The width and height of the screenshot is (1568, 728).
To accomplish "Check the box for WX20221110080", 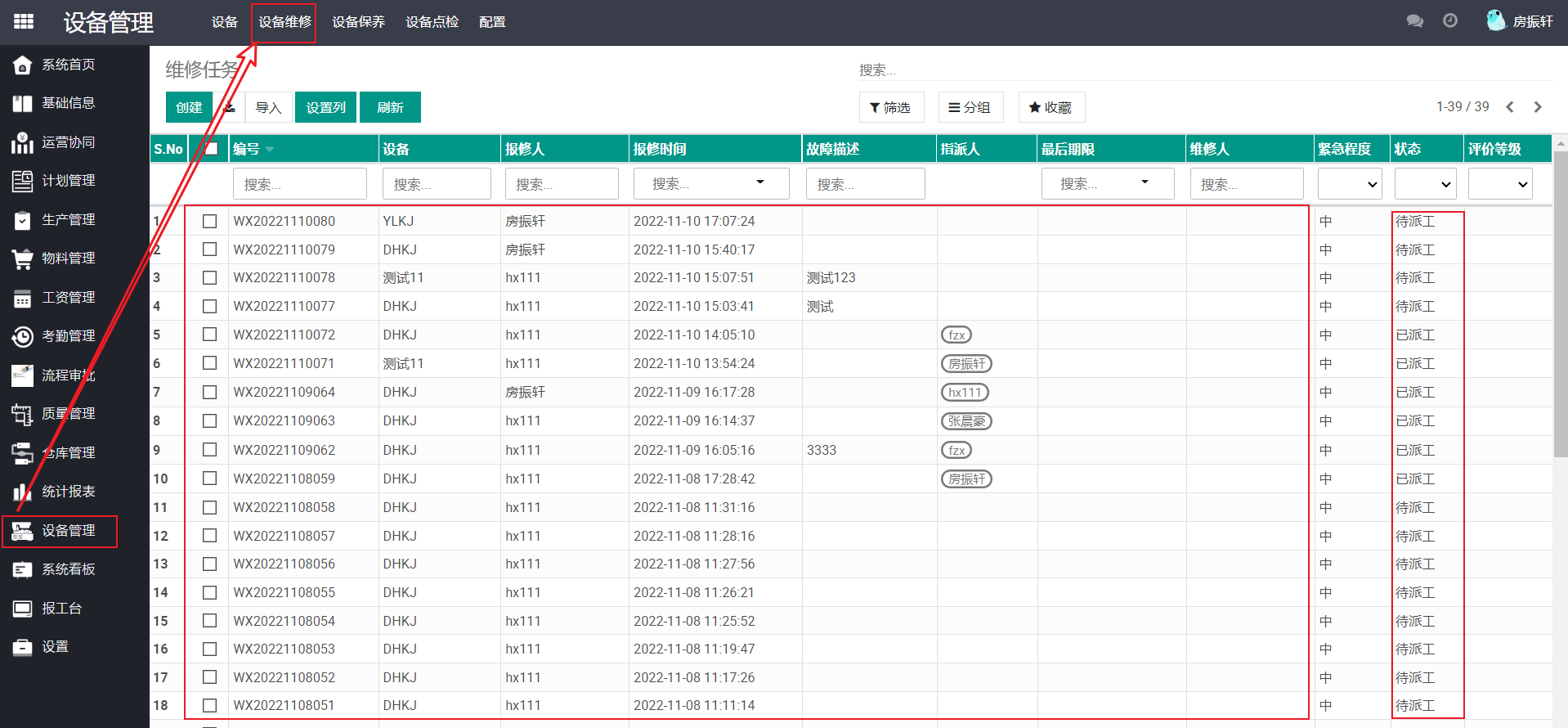I will pos(210,221).
